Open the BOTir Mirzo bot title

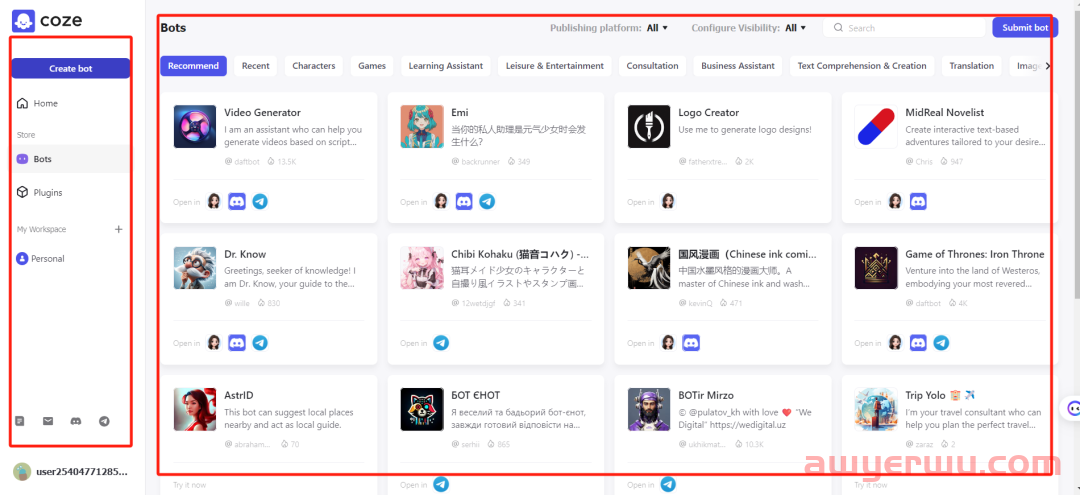point(706,395)
